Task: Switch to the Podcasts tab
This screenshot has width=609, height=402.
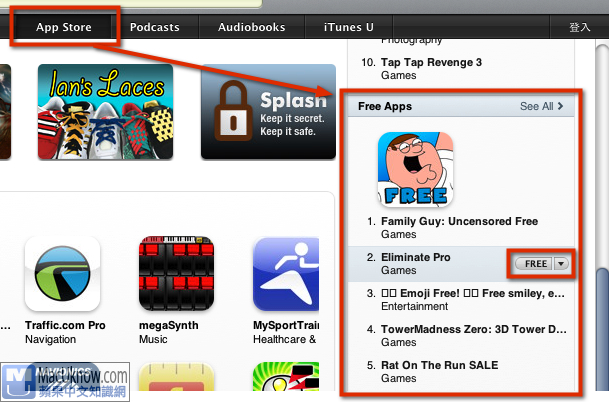Action: [x=155, y=27]
